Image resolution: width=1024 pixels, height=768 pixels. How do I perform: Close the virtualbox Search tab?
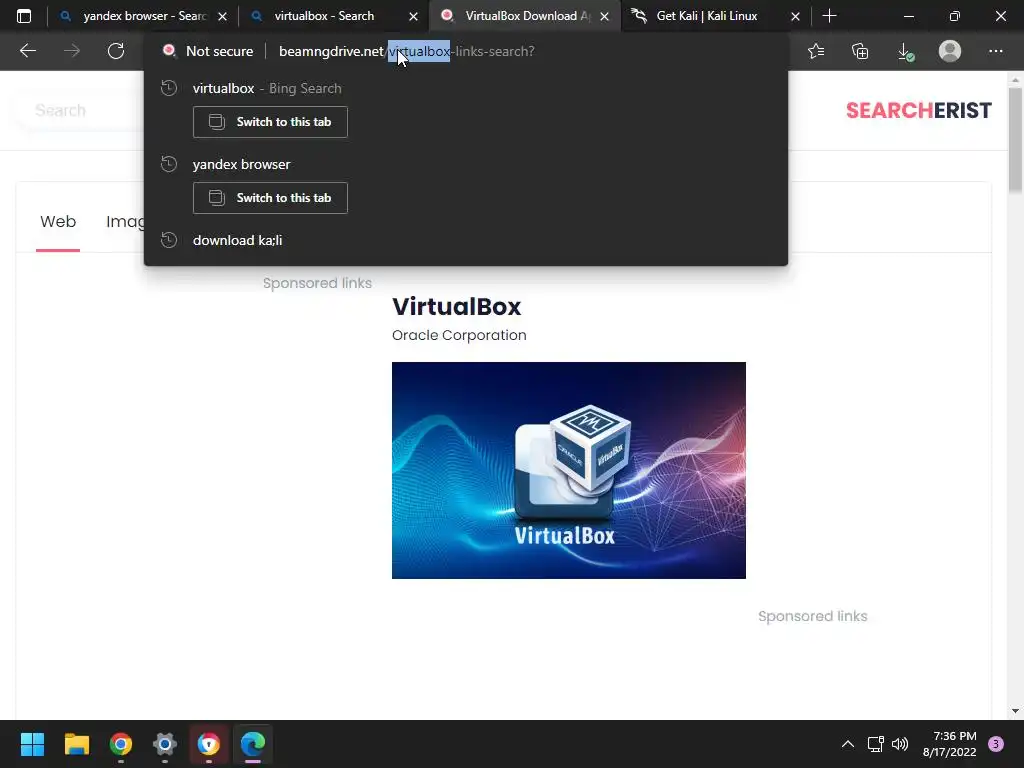coord(413,16)
